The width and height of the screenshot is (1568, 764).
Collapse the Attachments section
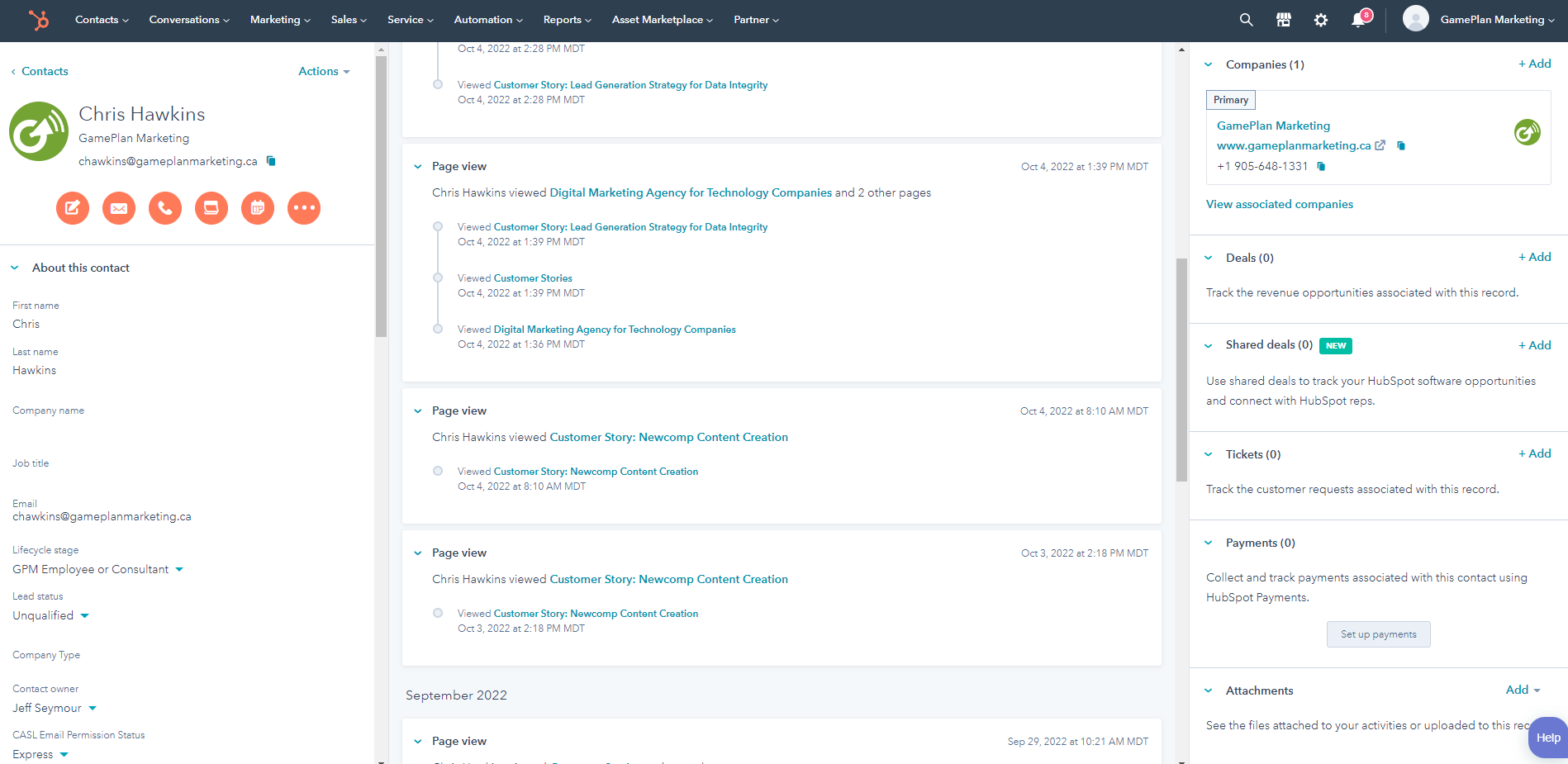tap(1209, 690)
